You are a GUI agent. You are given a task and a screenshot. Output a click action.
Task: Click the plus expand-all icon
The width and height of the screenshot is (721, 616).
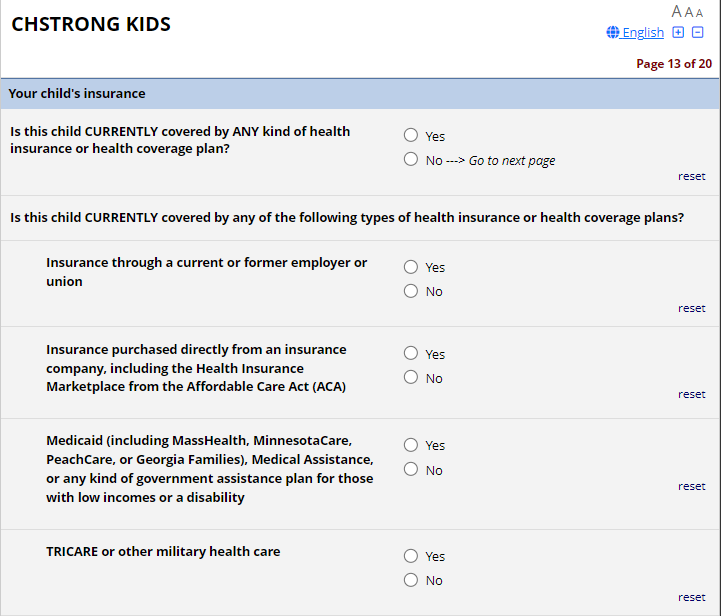tap(678, 32)
